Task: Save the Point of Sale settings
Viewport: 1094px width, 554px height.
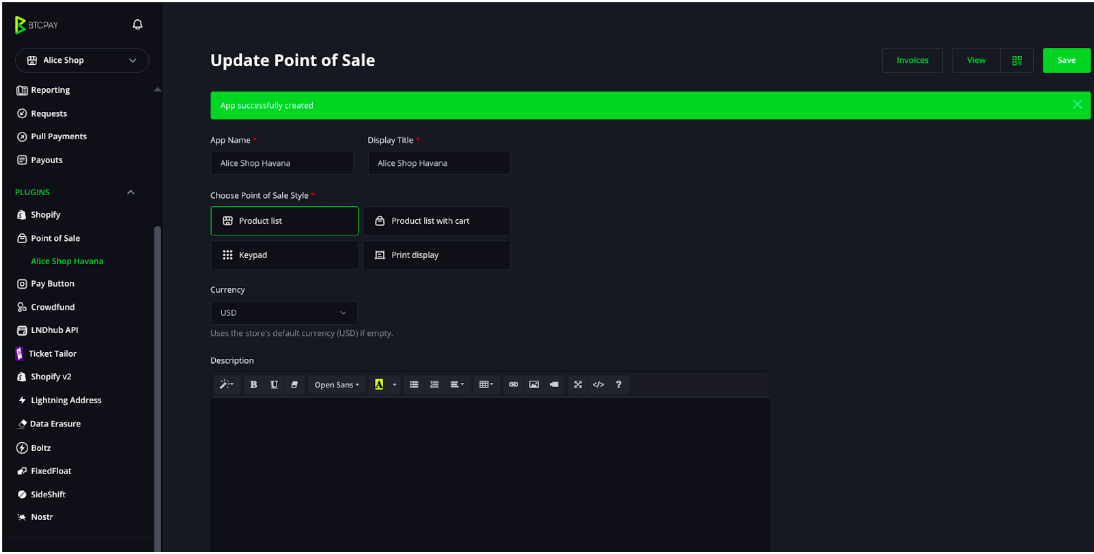Action: point(1066,61)
